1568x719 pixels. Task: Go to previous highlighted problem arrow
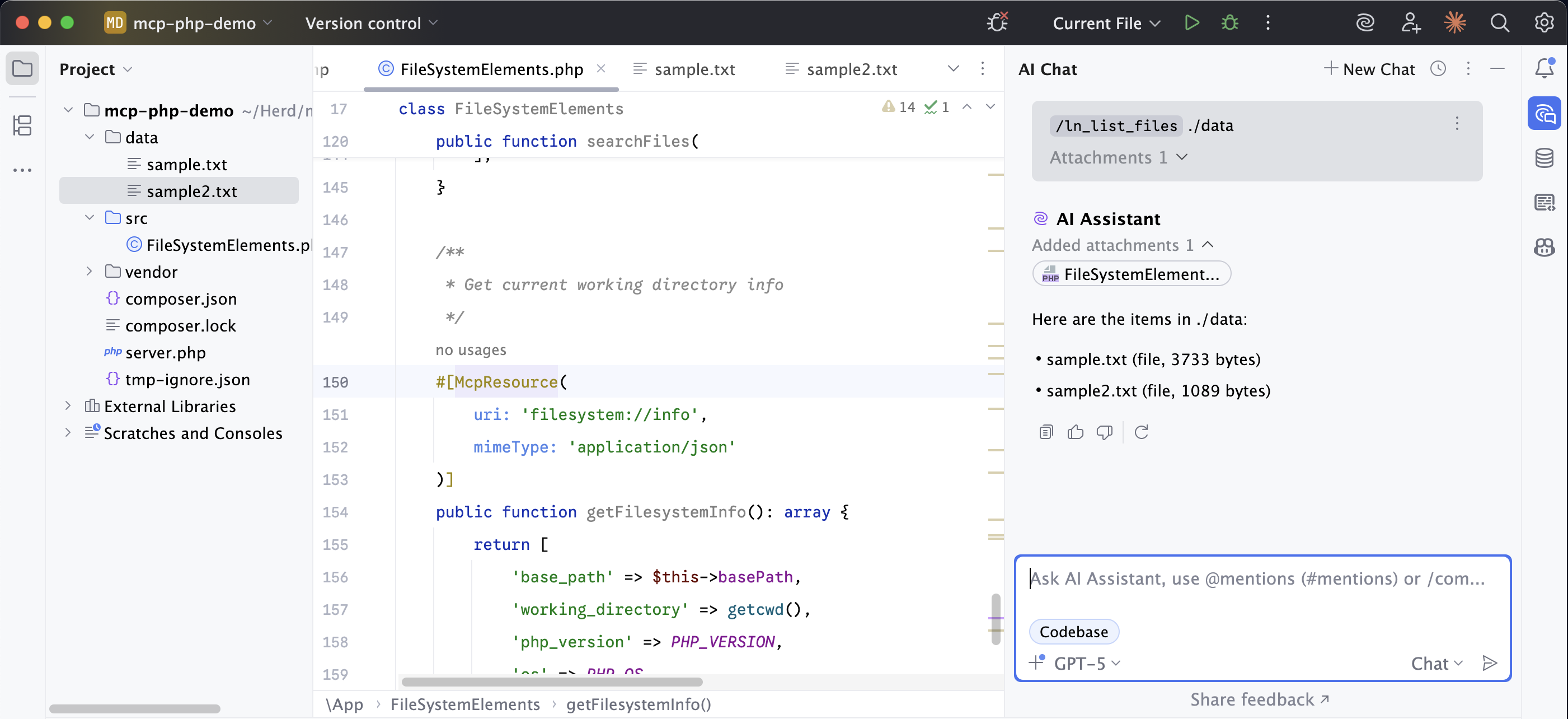[966, 106]
